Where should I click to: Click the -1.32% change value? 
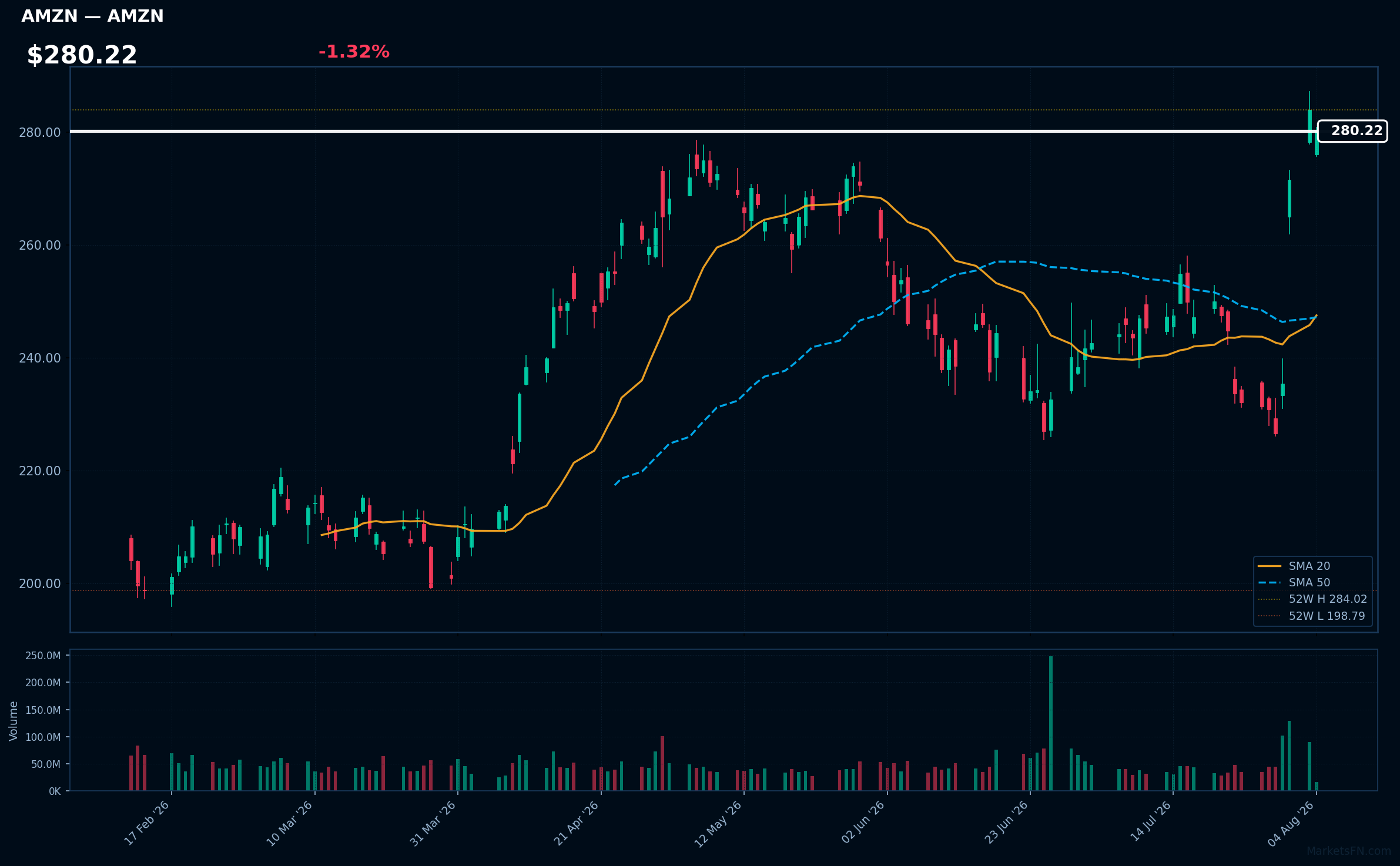pyautogui.click(x=354, y=52)
